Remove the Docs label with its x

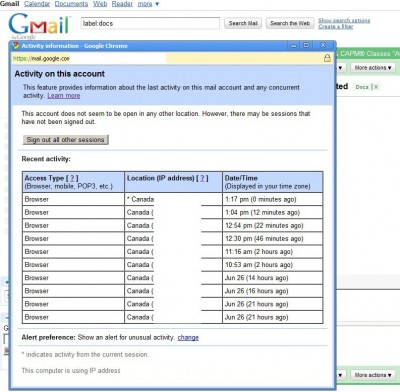pyautogui.click(x=376, y=87)
